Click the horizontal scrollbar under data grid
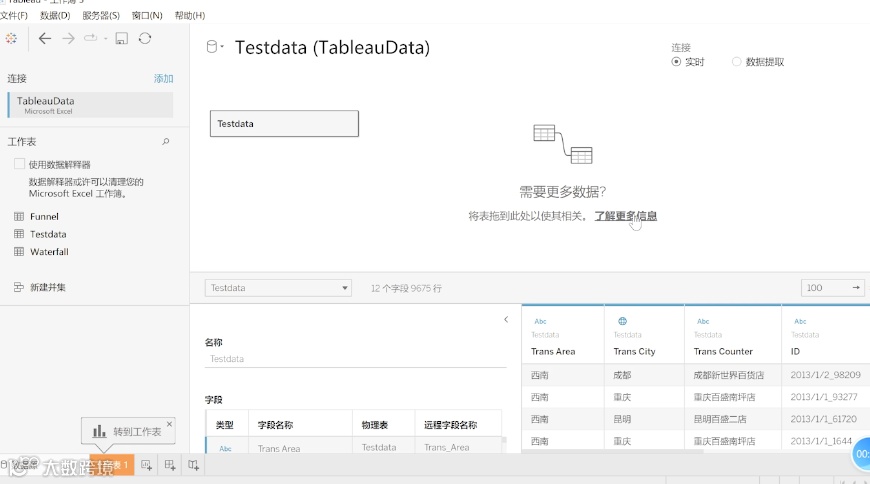 613,451
